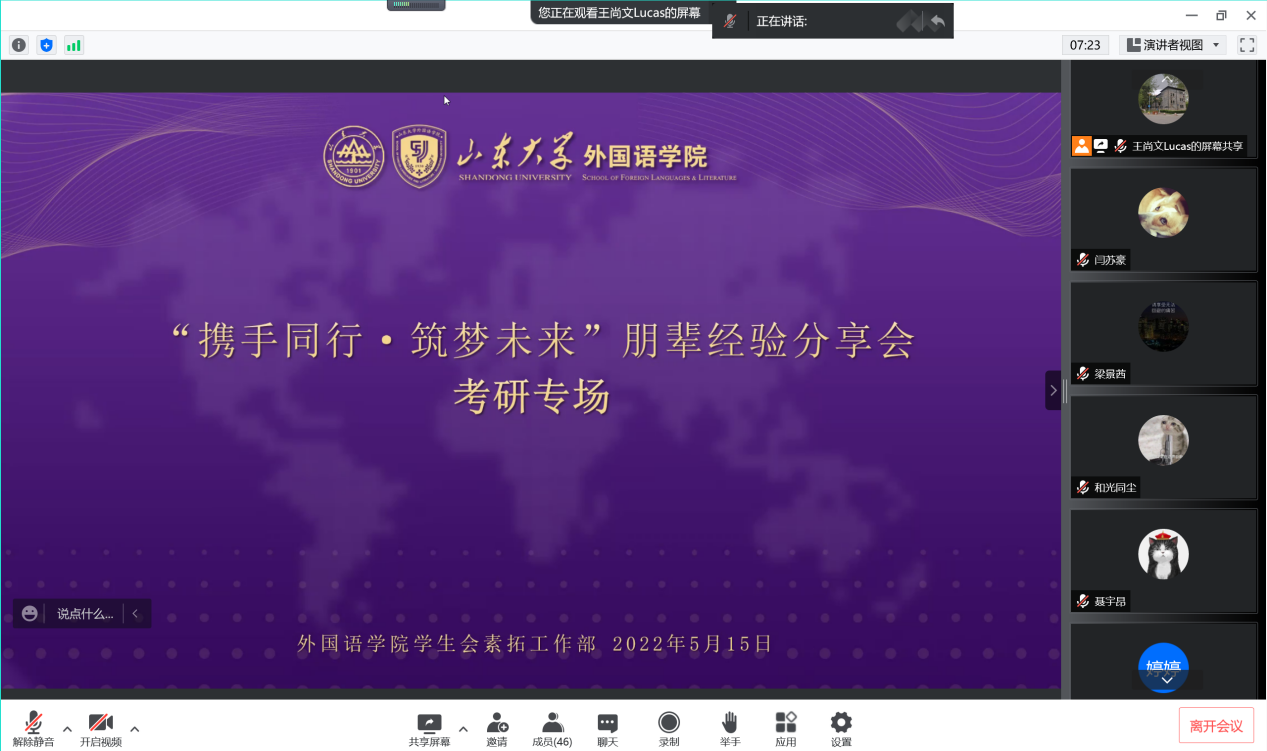Unmute microphone via 解除静音

click(x=33, y=724)
